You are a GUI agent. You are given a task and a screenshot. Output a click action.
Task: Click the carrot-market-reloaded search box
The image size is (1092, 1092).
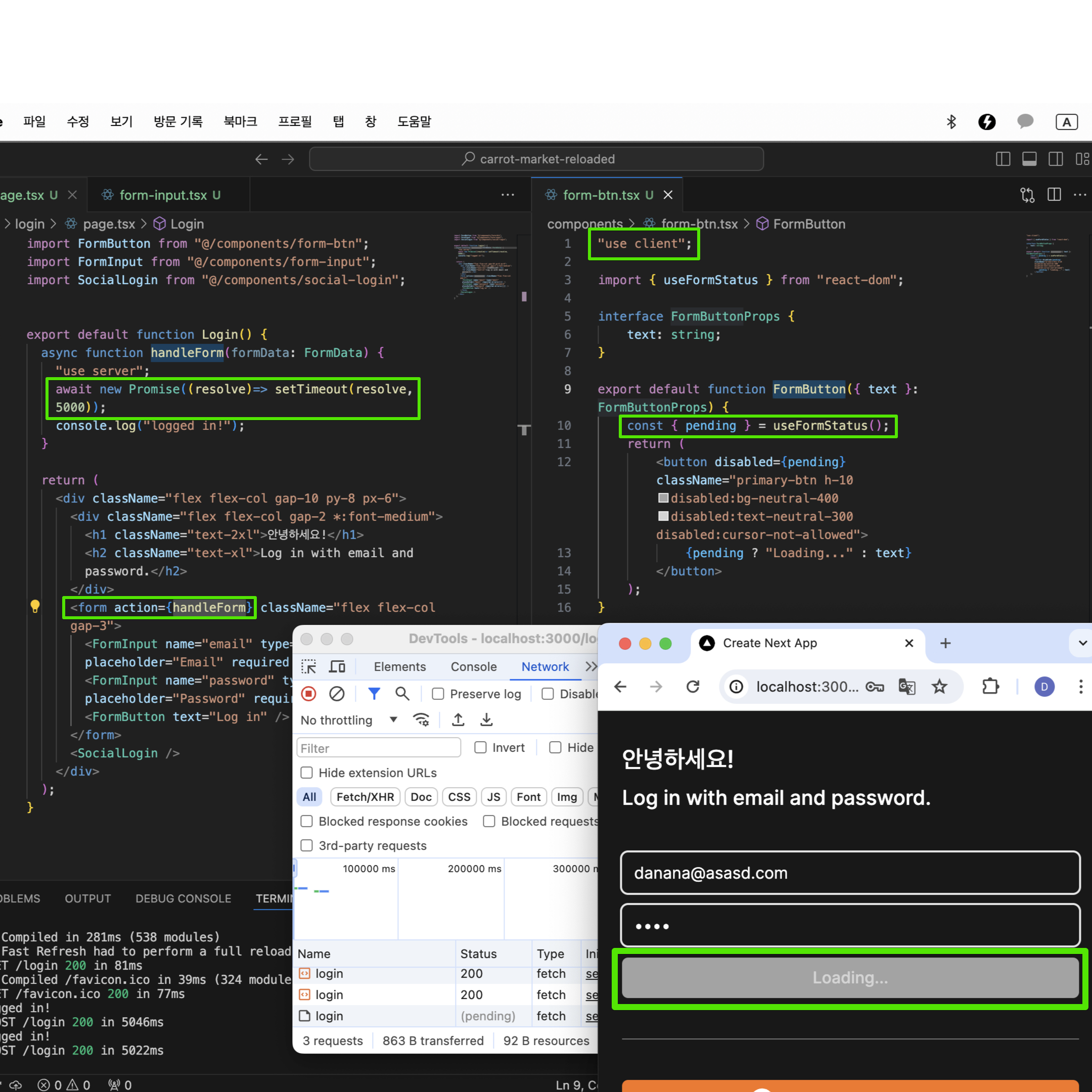point(536,159)
